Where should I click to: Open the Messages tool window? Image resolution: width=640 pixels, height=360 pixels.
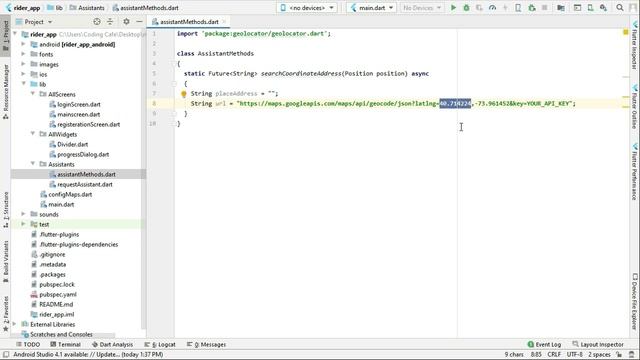point(207,344)
